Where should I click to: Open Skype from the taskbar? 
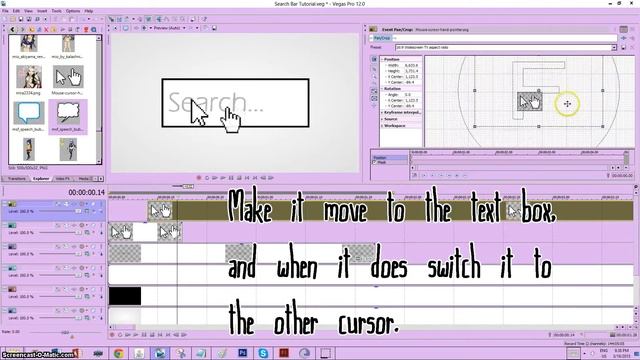(263, 353)
